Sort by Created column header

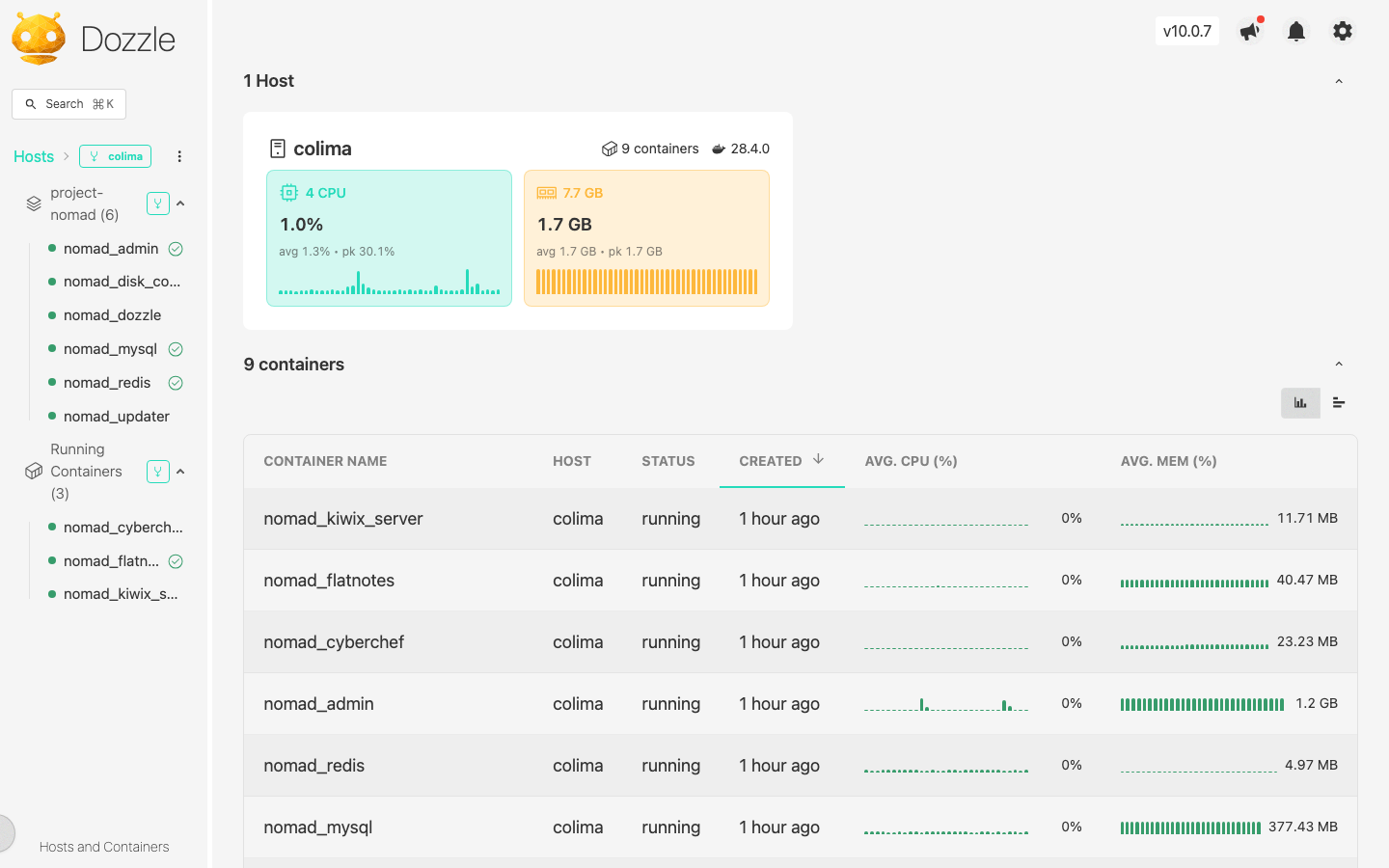771,461
